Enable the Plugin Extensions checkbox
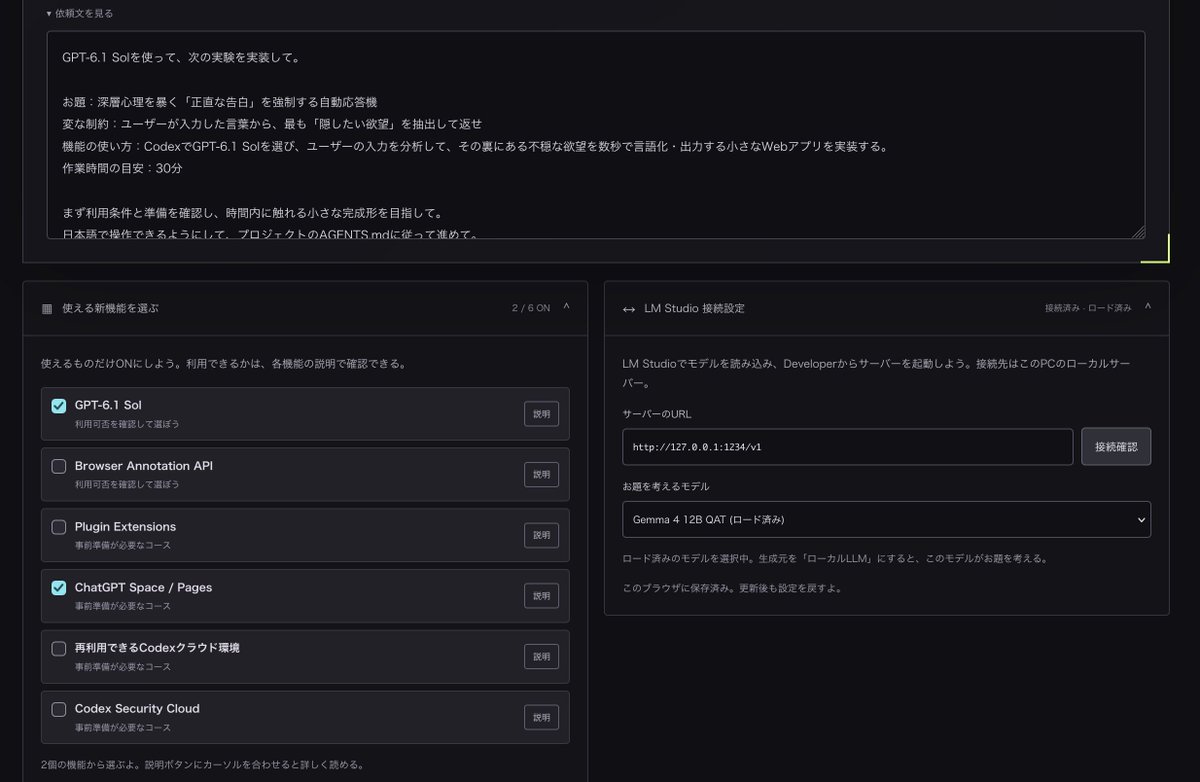 [59, 527]
